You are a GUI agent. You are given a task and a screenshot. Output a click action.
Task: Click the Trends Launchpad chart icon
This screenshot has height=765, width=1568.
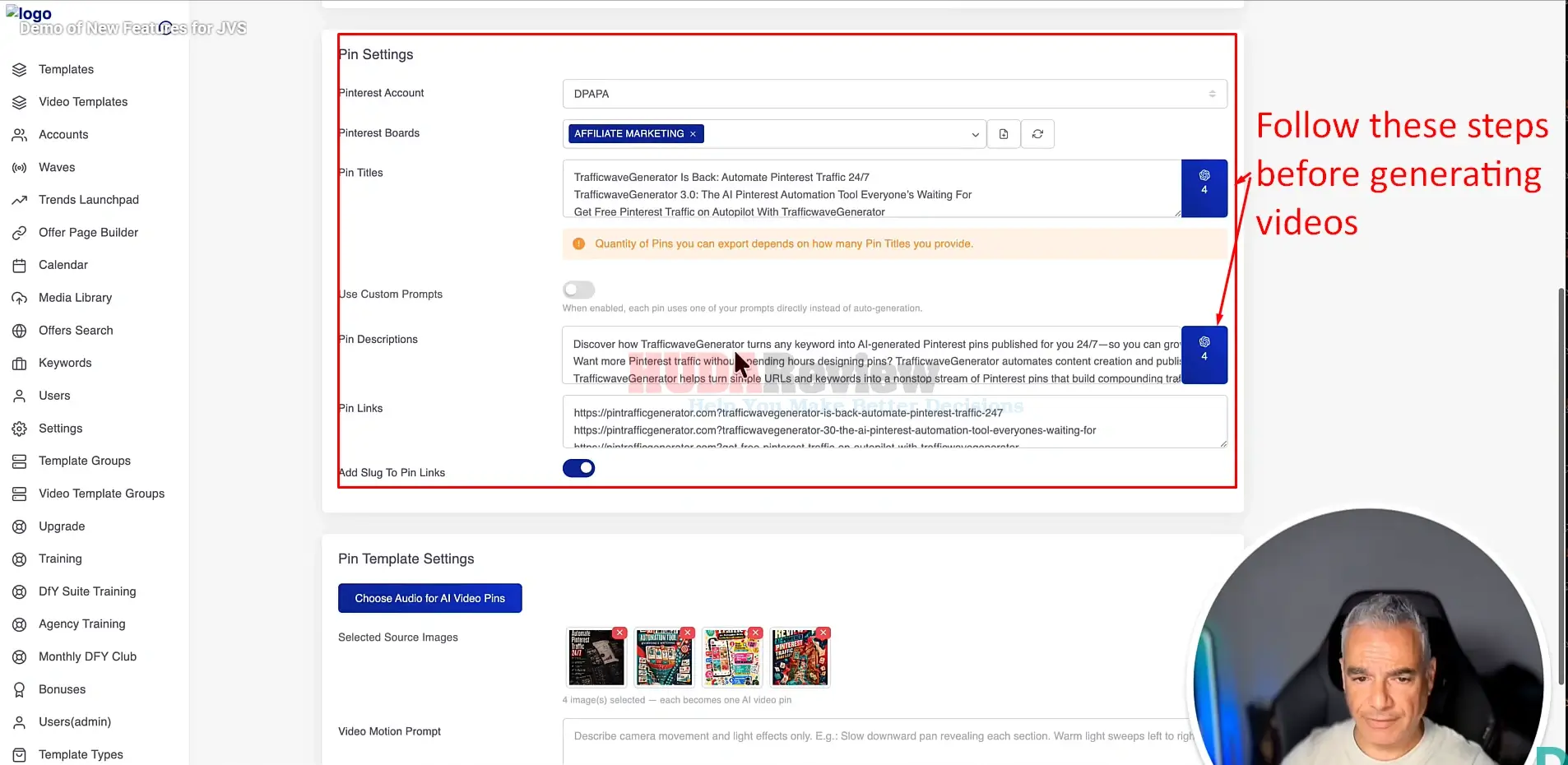20,200
